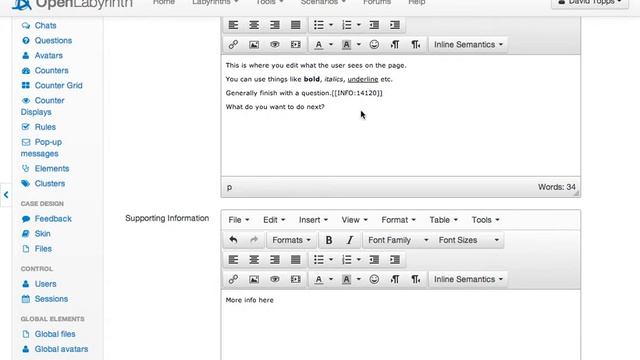Insert media in upper editor toolbar
The height and width of the screenshot is (360, 640).
[296, 44]
